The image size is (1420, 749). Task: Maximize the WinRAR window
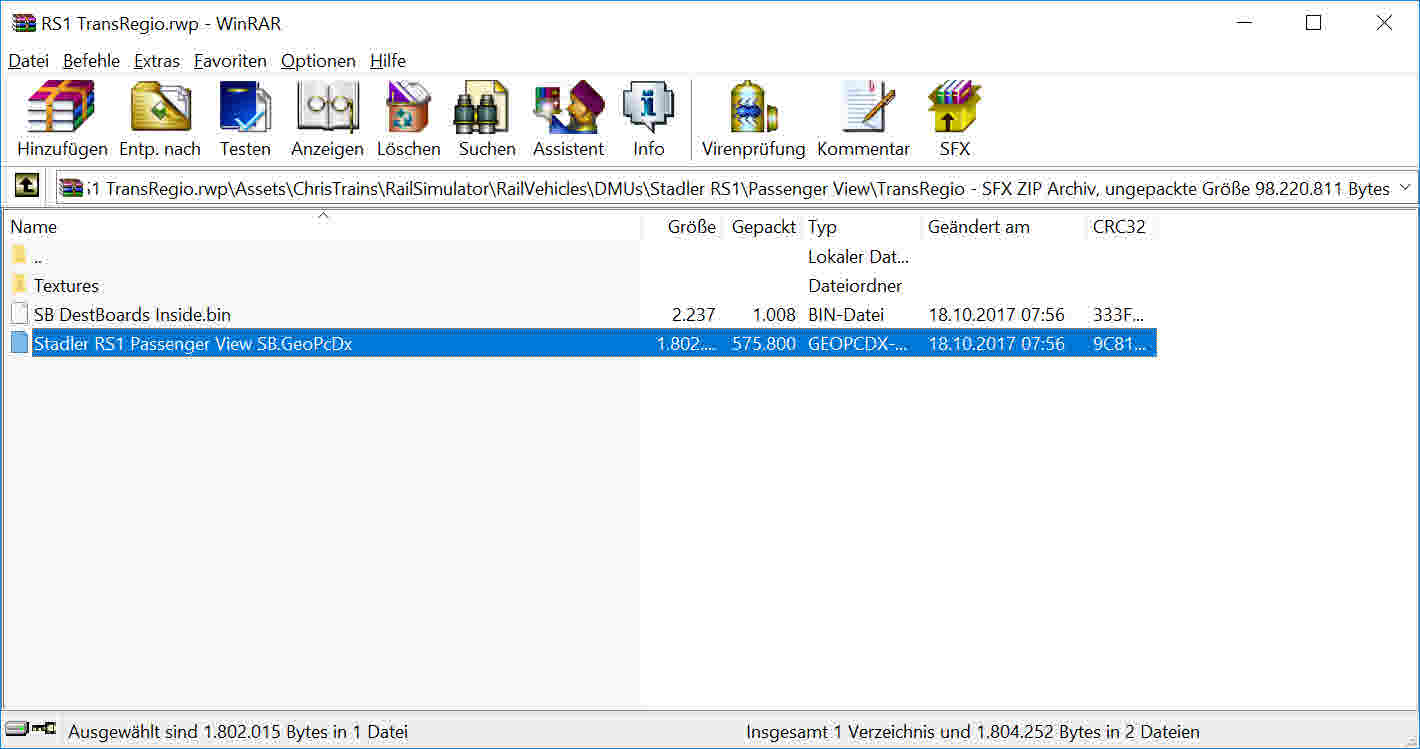[1314, 23]
